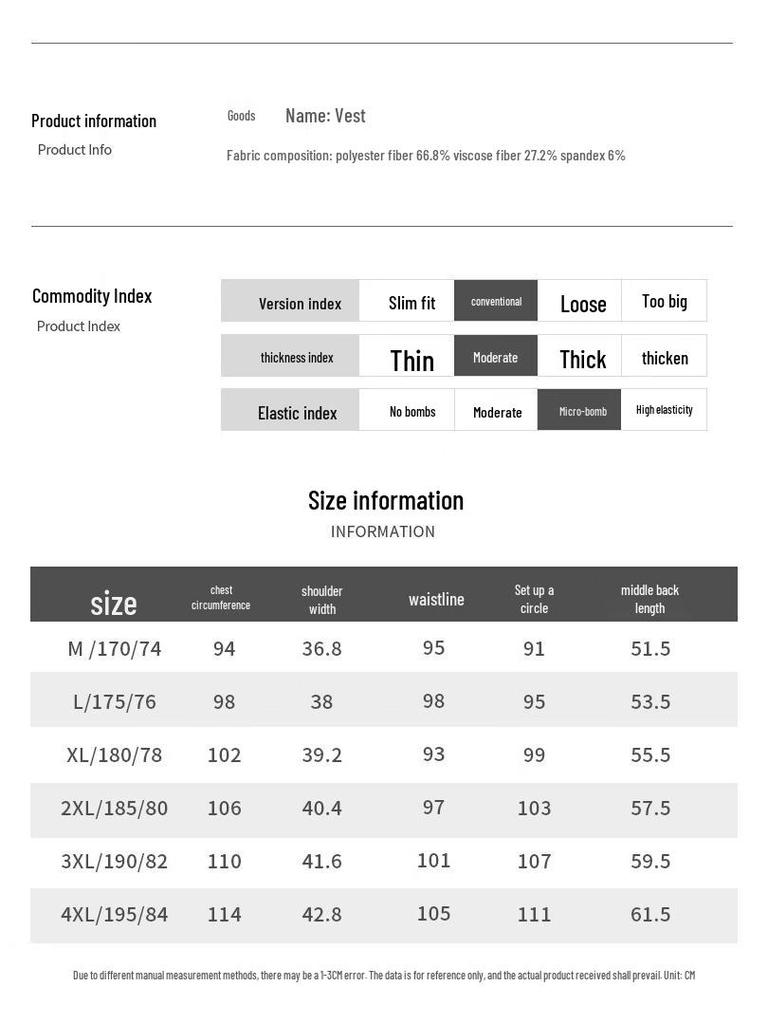Click the Product information heading
The width and height of the screenshot is (768, 1024).
click(x=93, y=121)
